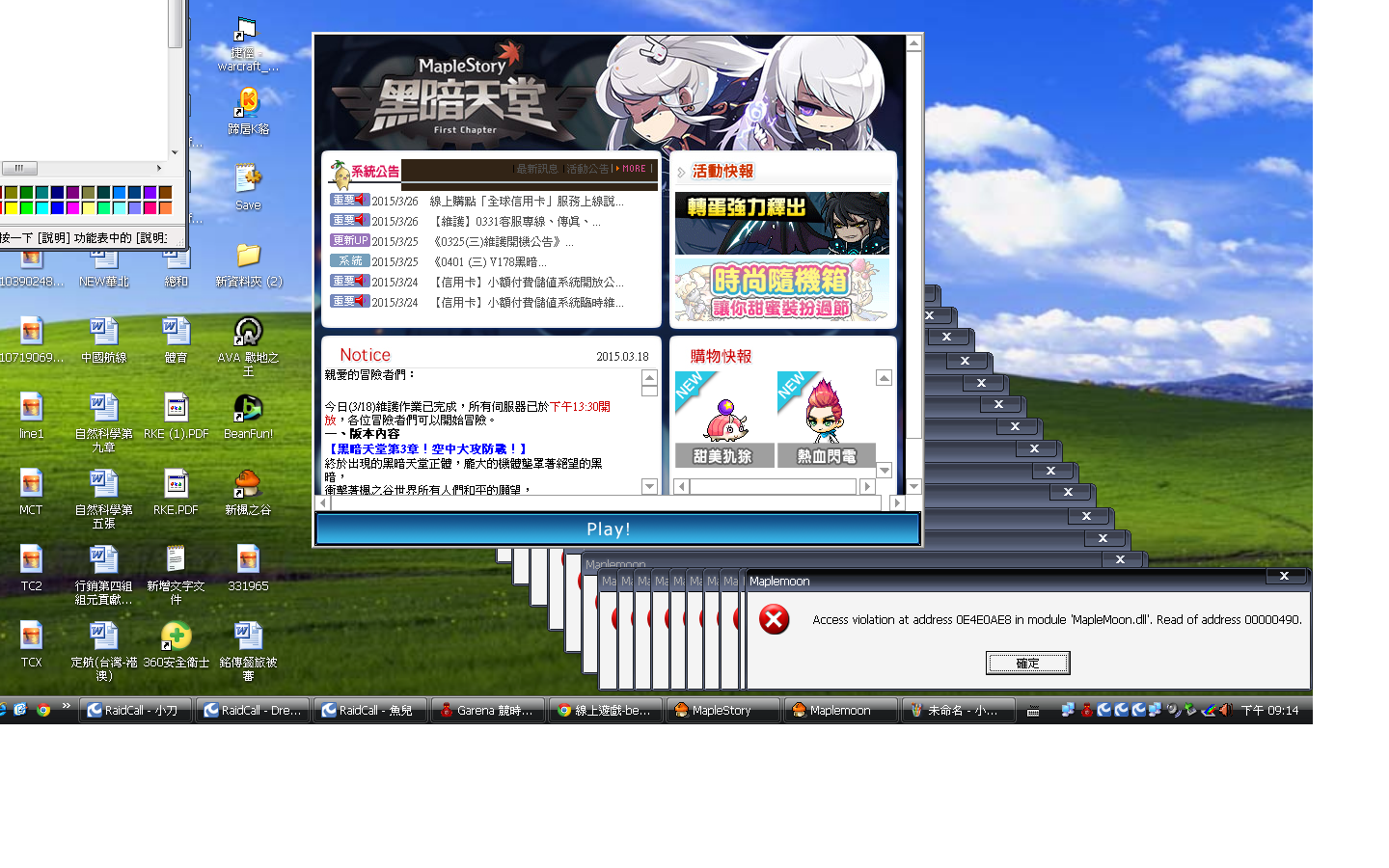This screenshot has width=1389, height=868.
Task: Open the 自然科學第九章 Word document icon
Action: [x=103, y=422]
